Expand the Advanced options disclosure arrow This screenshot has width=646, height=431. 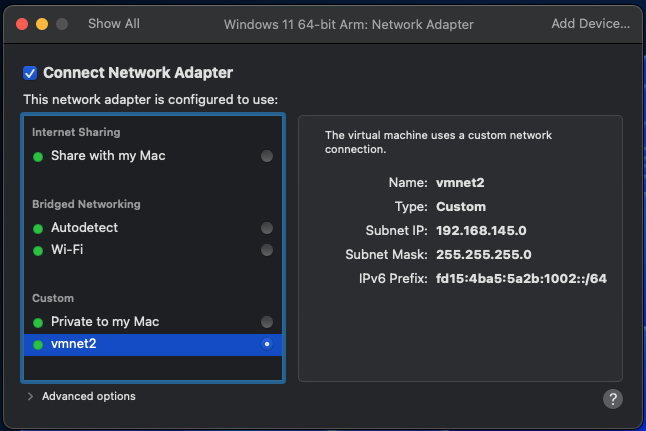(x=30, y=396)
